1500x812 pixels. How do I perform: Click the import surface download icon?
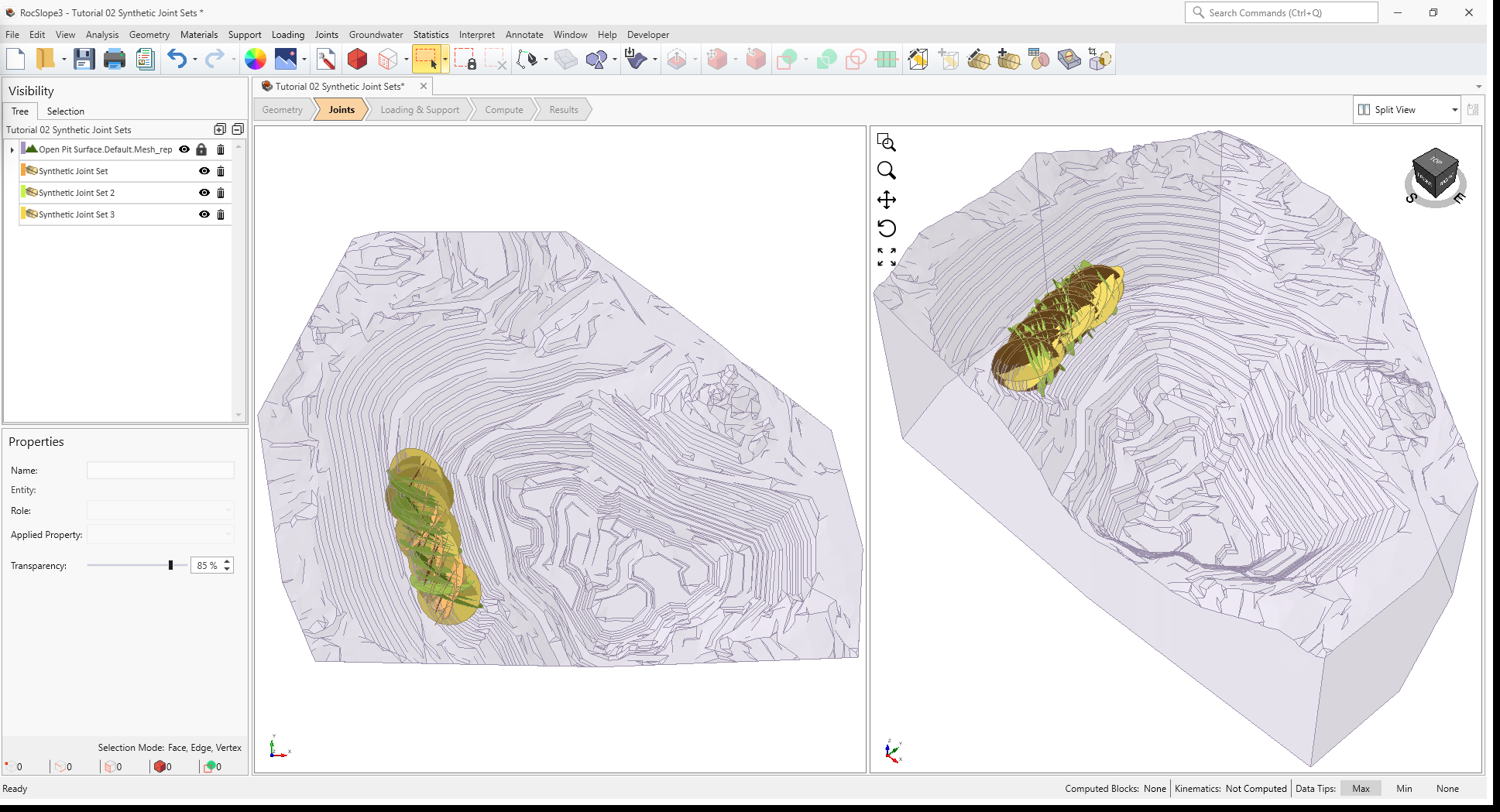[x=636, y=59]
